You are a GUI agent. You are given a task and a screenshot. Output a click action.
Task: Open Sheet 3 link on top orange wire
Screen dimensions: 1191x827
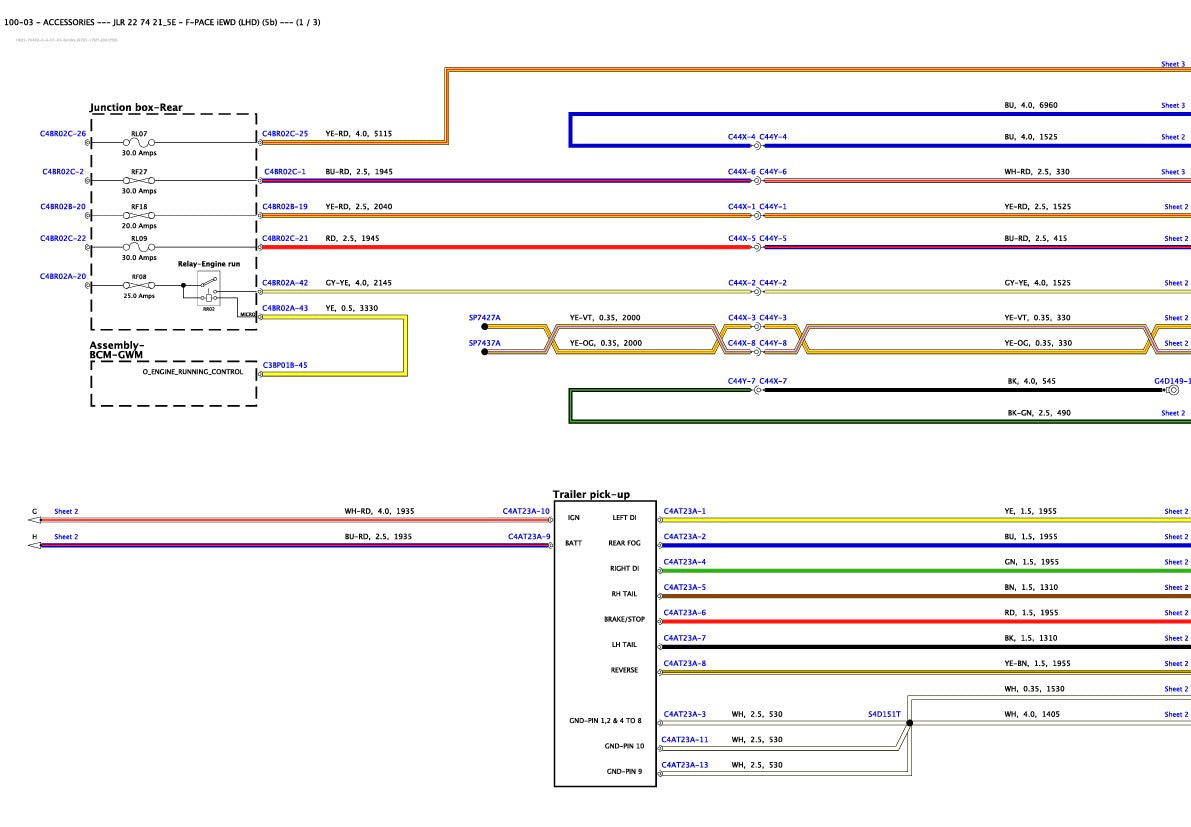pos(1173,65)
